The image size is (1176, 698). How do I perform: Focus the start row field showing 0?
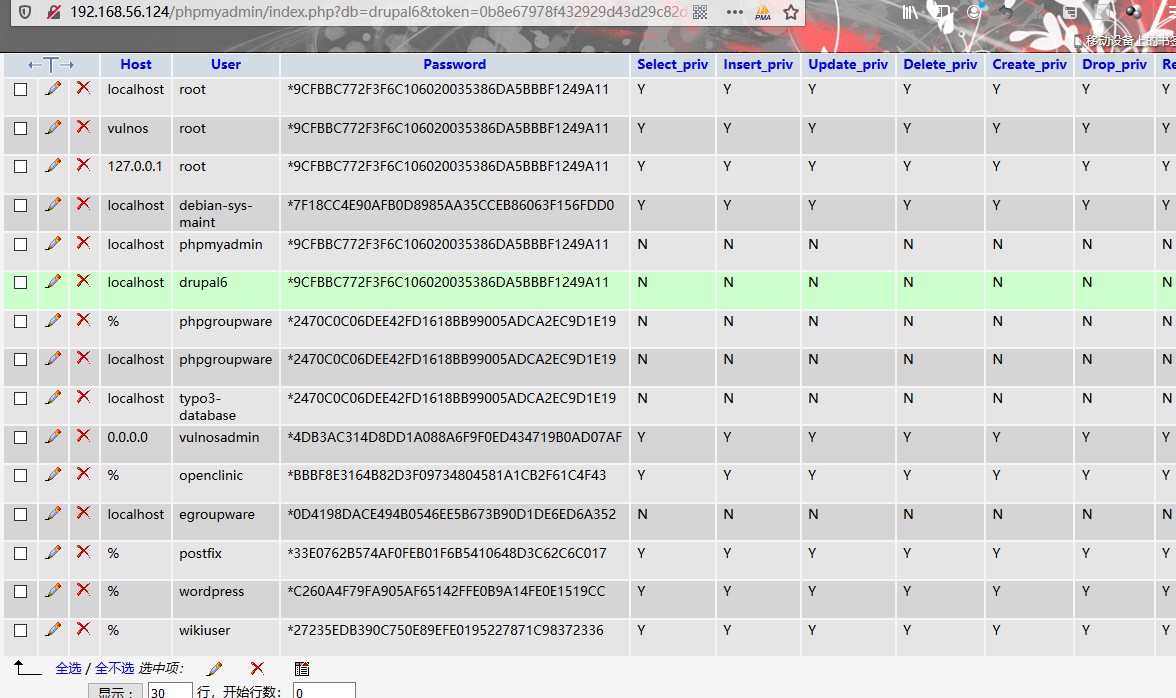click(324, 691)
